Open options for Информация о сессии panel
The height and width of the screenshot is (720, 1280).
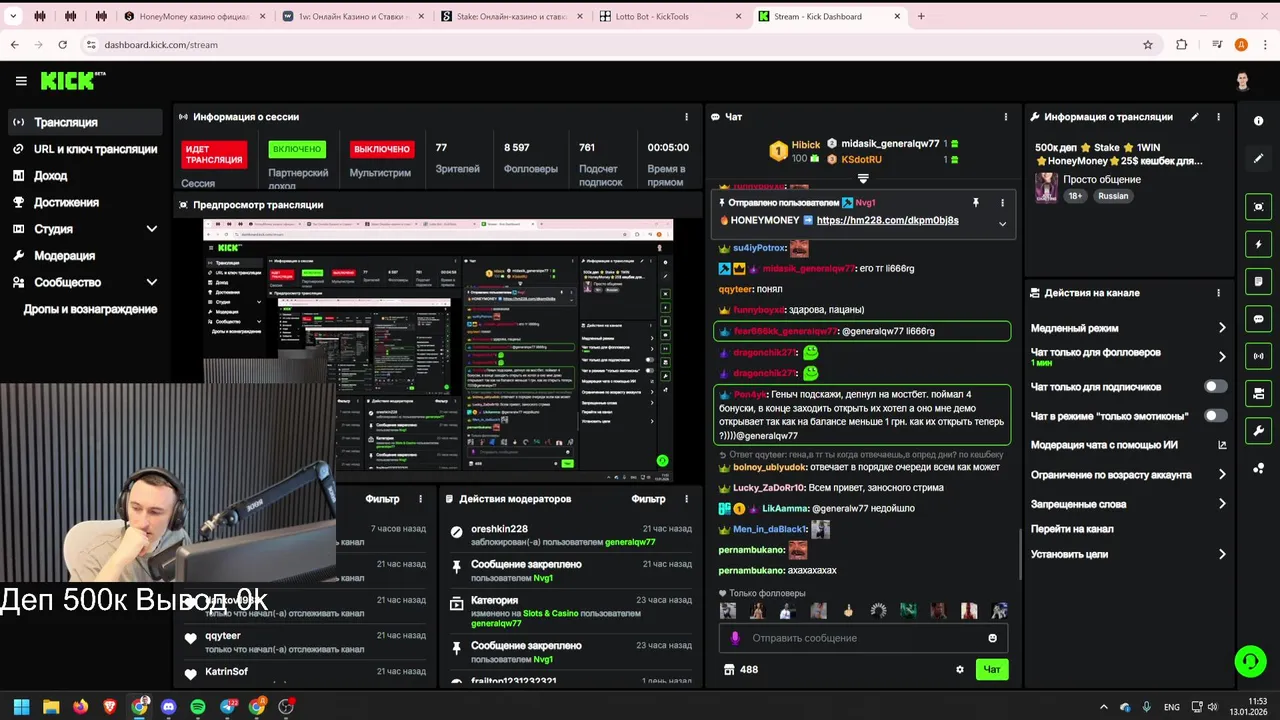click(686, 117)
